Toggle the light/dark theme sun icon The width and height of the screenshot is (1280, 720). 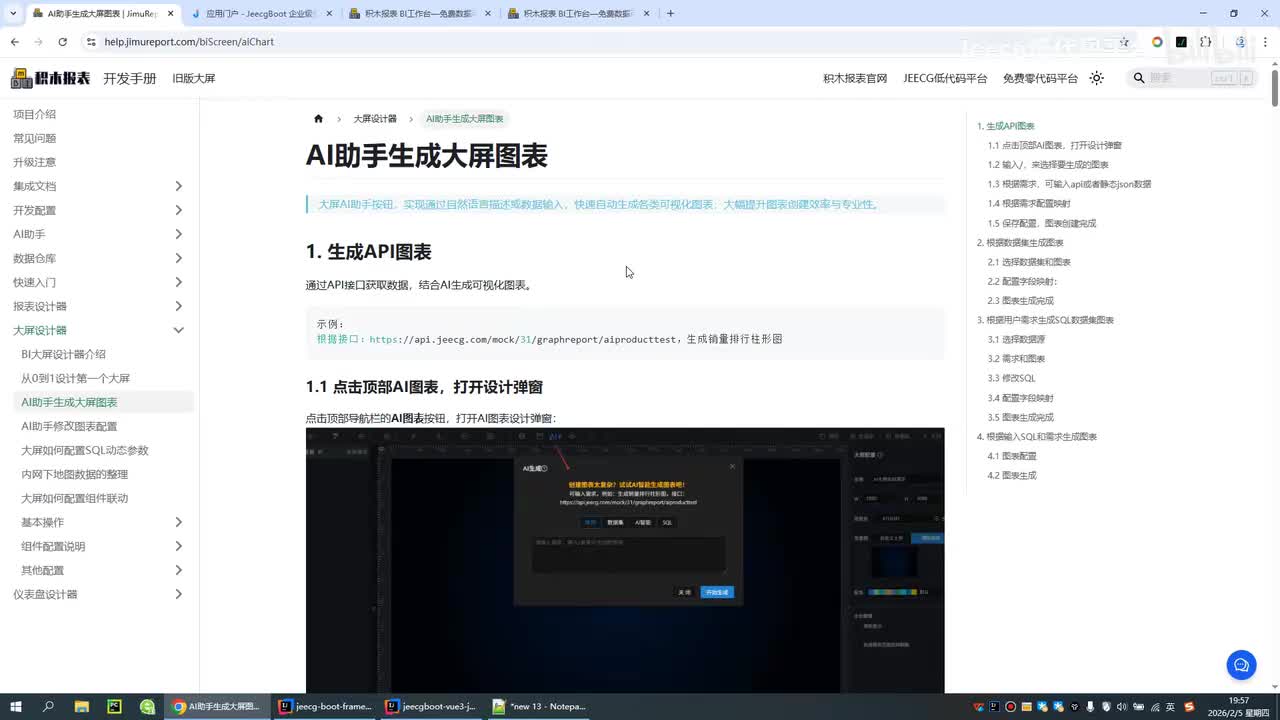(x=1097, y=78)
